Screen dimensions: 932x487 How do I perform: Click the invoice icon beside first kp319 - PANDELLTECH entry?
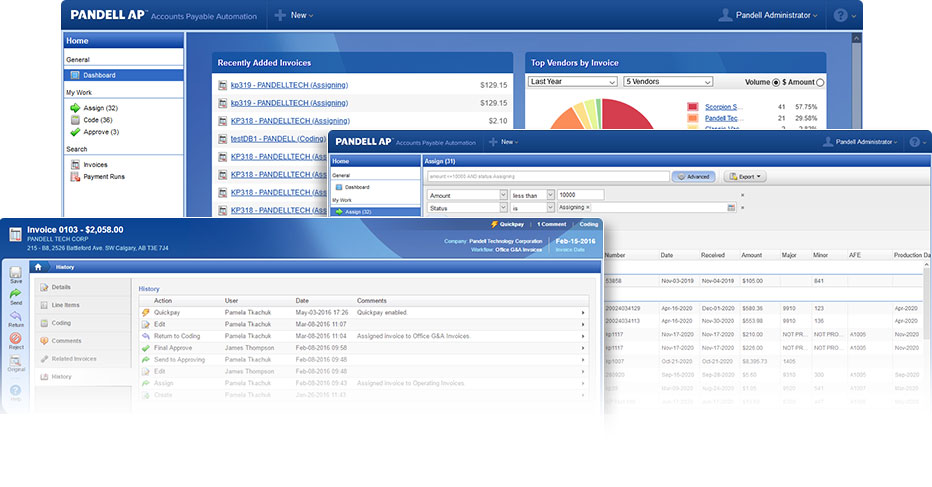coord(222,85)
